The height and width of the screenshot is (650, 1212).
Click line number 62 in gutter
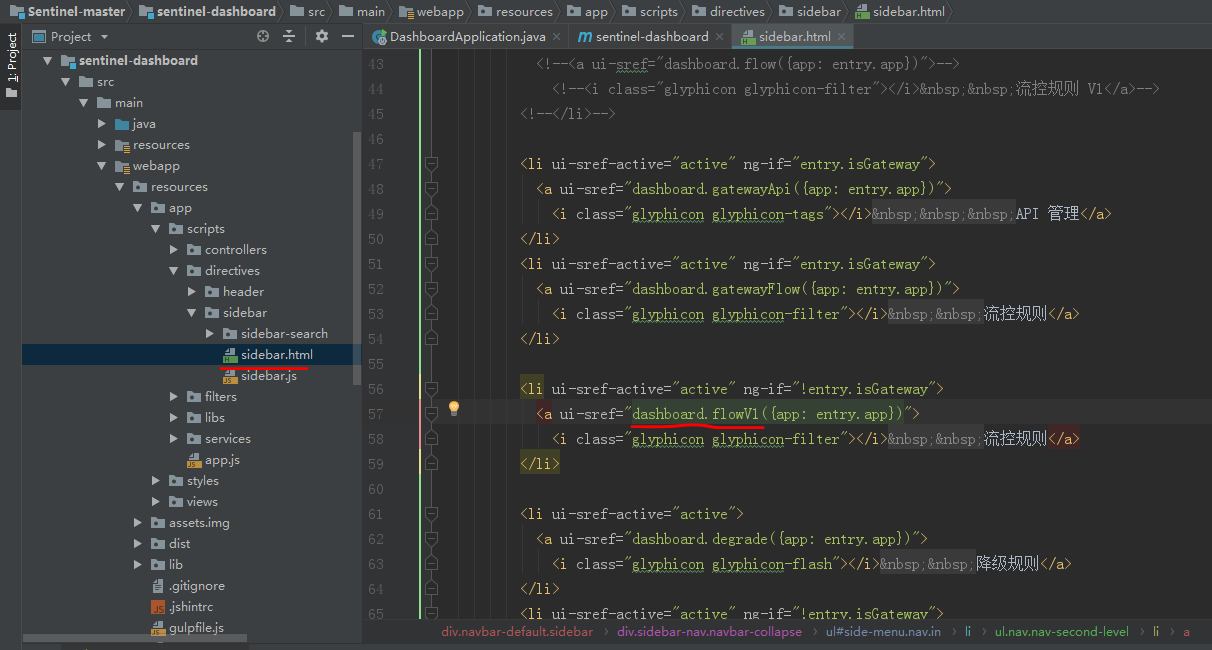click(x=375, y=539)
